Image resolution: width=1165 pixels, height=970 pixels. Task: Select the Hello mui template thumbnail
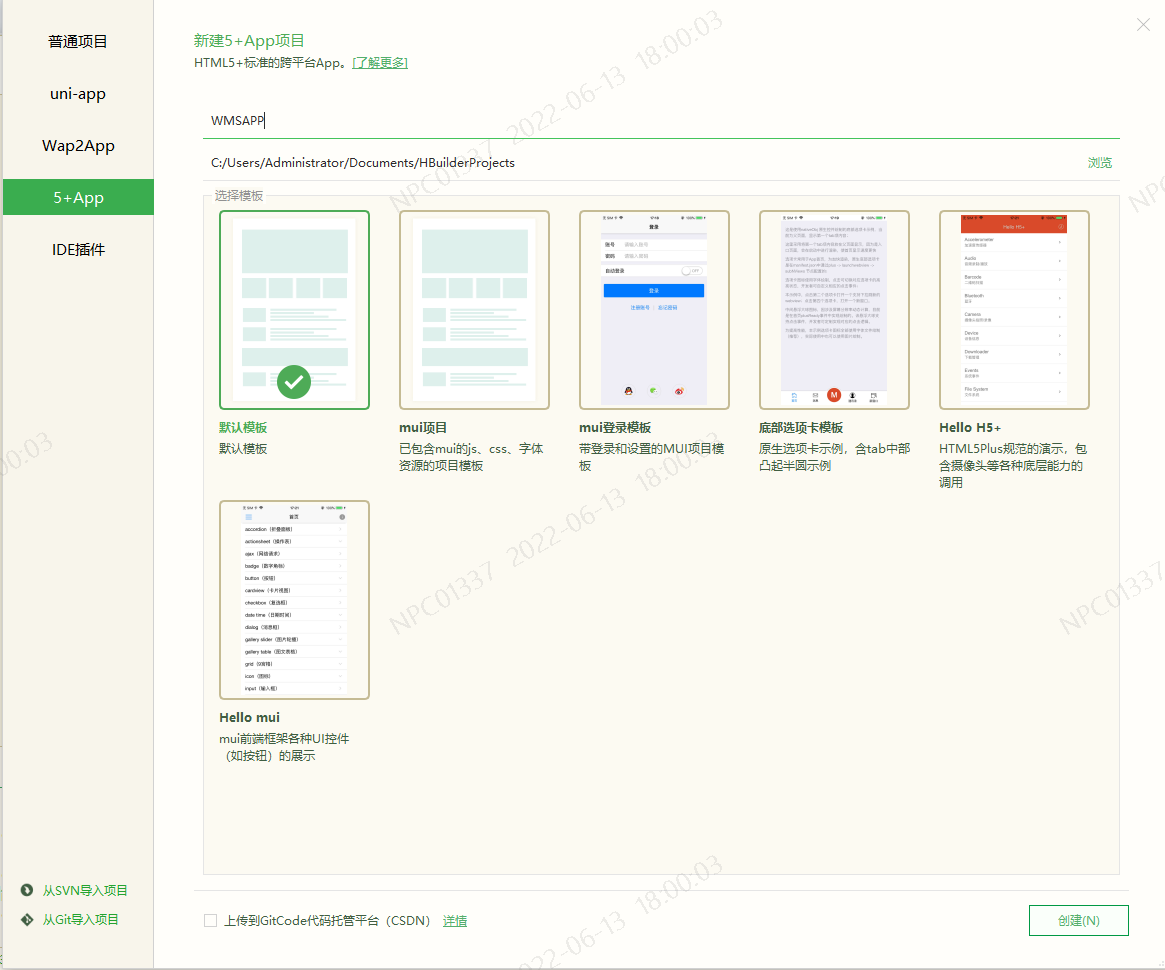[x=294, y=600]
